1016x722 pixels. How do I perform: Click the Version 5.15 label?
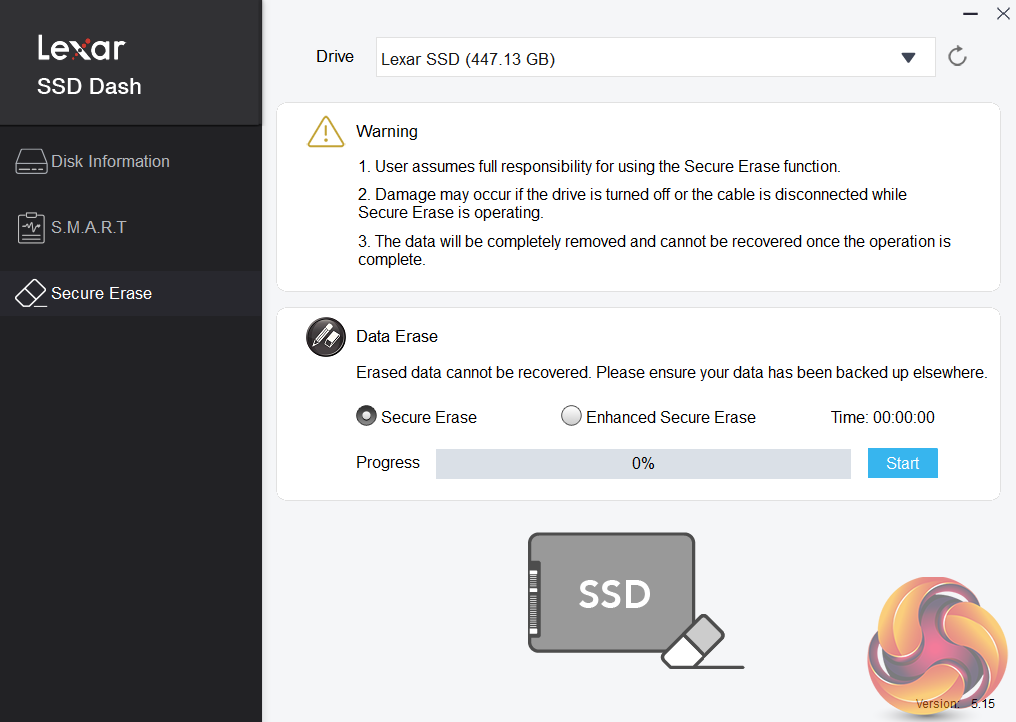[x=955, y=703]
